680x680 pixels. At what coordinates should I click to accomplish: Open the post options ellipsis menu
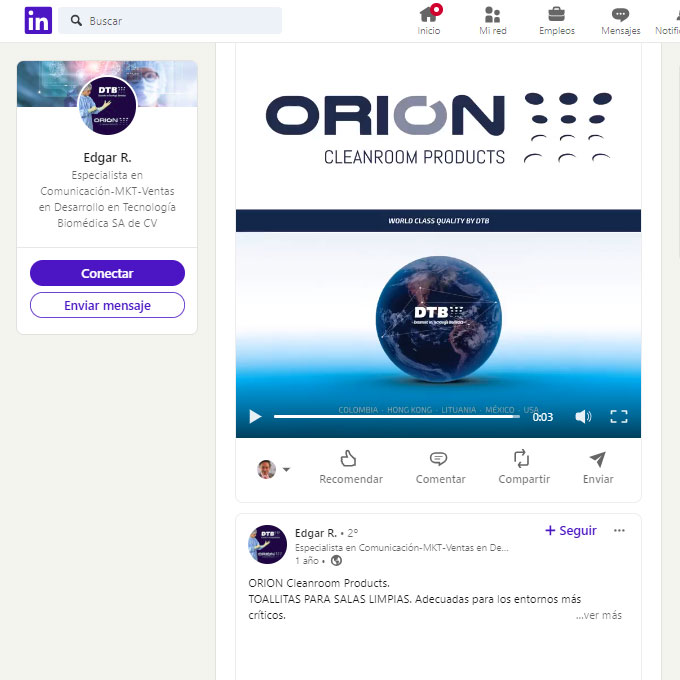[x=619, y=530]
